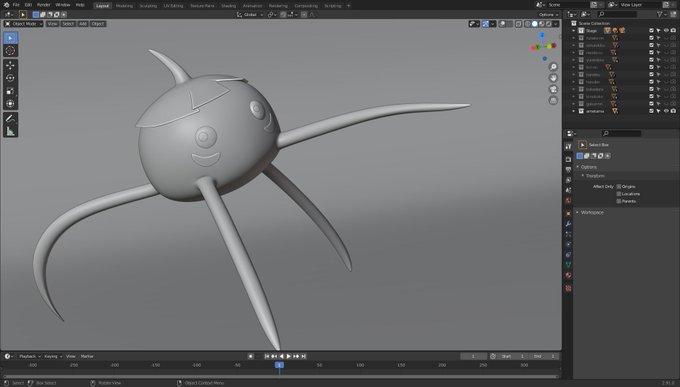Viewport: 680px width, 387px height.
Task: Activate the Scale tool
Action: [x=10, y=91]
